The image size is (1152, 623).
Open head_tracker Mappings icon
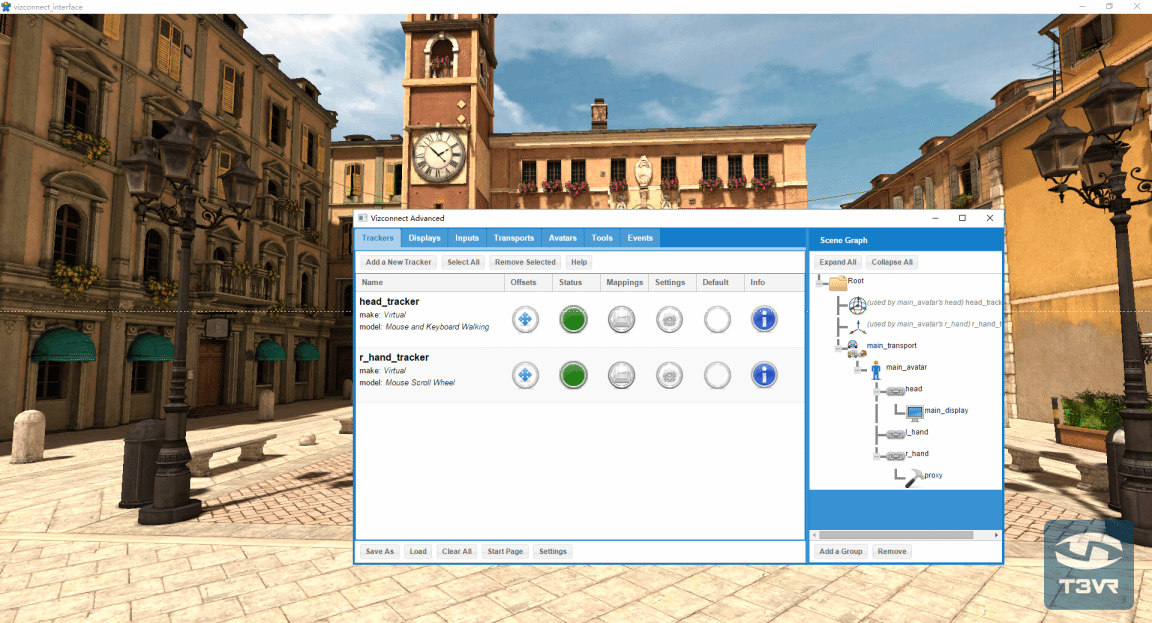[621, 320]
